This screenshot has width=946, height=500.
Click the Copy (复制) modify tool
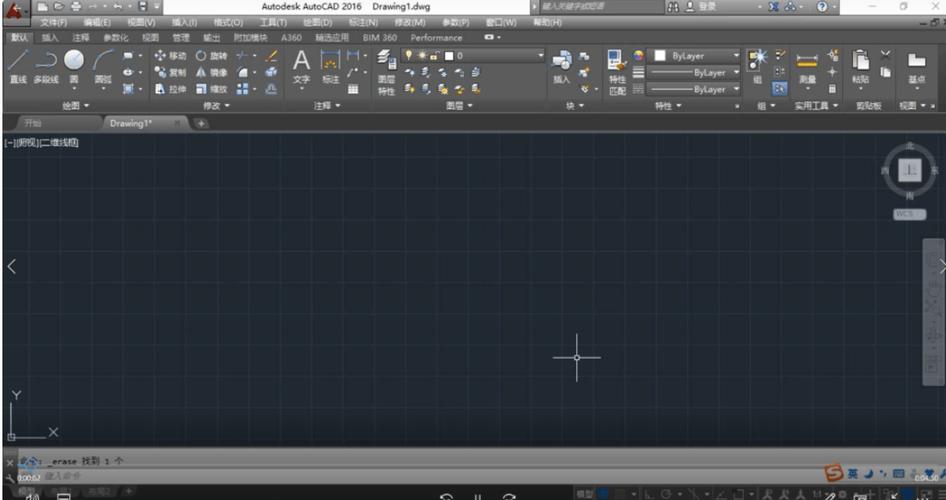click(170, 72)
